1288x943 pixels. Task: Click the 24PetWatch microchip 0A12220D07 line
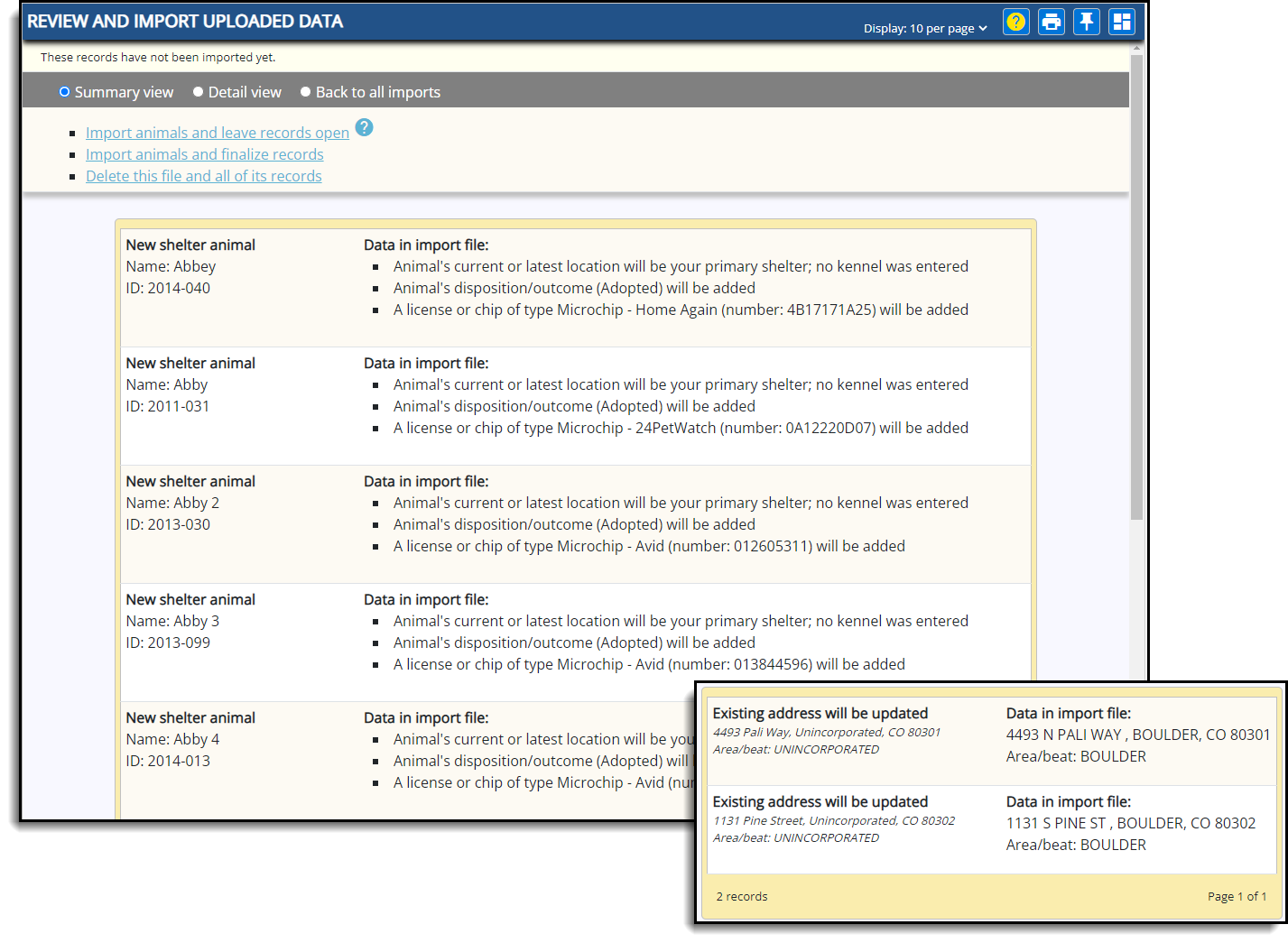[681, 428]
